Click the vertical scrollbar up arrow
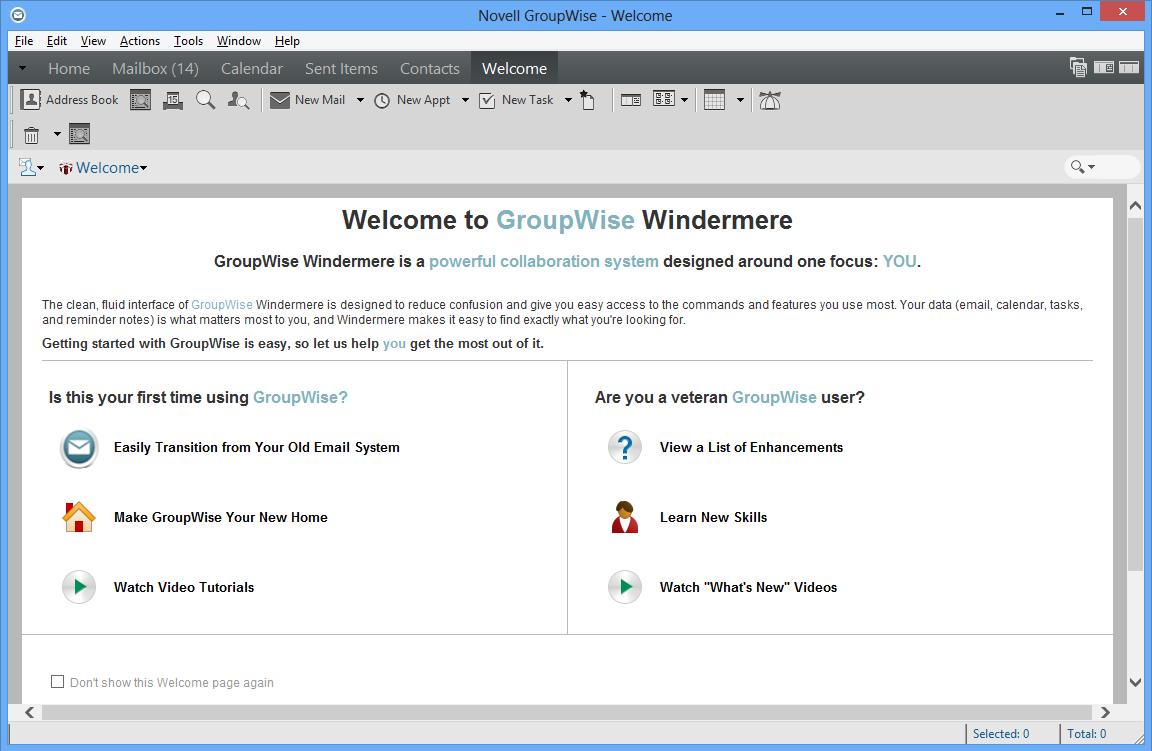The width and height of the screenshot is (1152, 751). [x=1135, y=206]
